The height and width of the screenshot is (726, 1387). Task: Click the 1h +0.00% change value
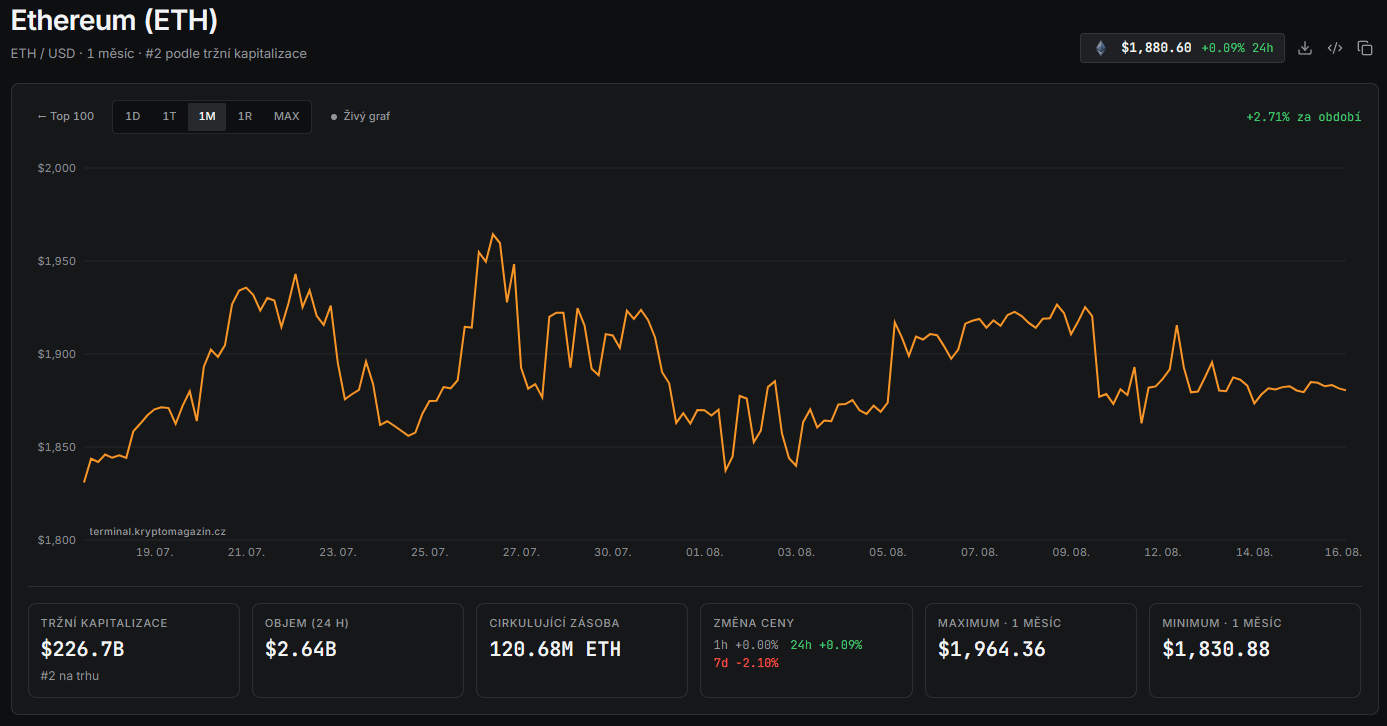[x=746, y=645]
